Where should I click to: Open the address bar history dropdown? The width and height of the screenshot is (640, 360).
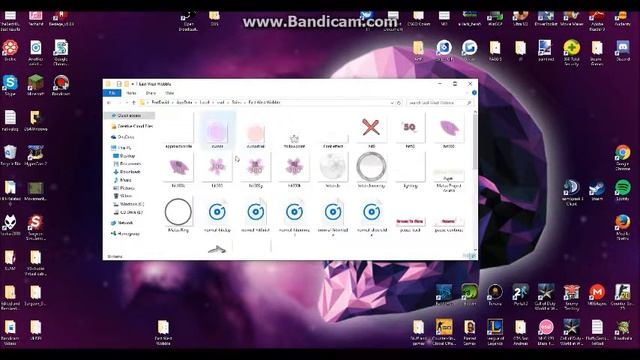[392, 103]
